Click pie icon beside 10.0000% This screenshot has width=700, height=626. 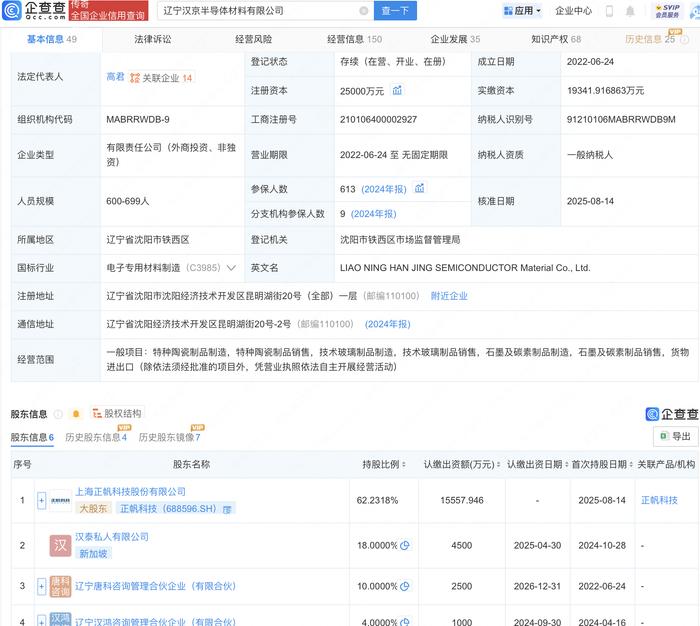point(404,586)
